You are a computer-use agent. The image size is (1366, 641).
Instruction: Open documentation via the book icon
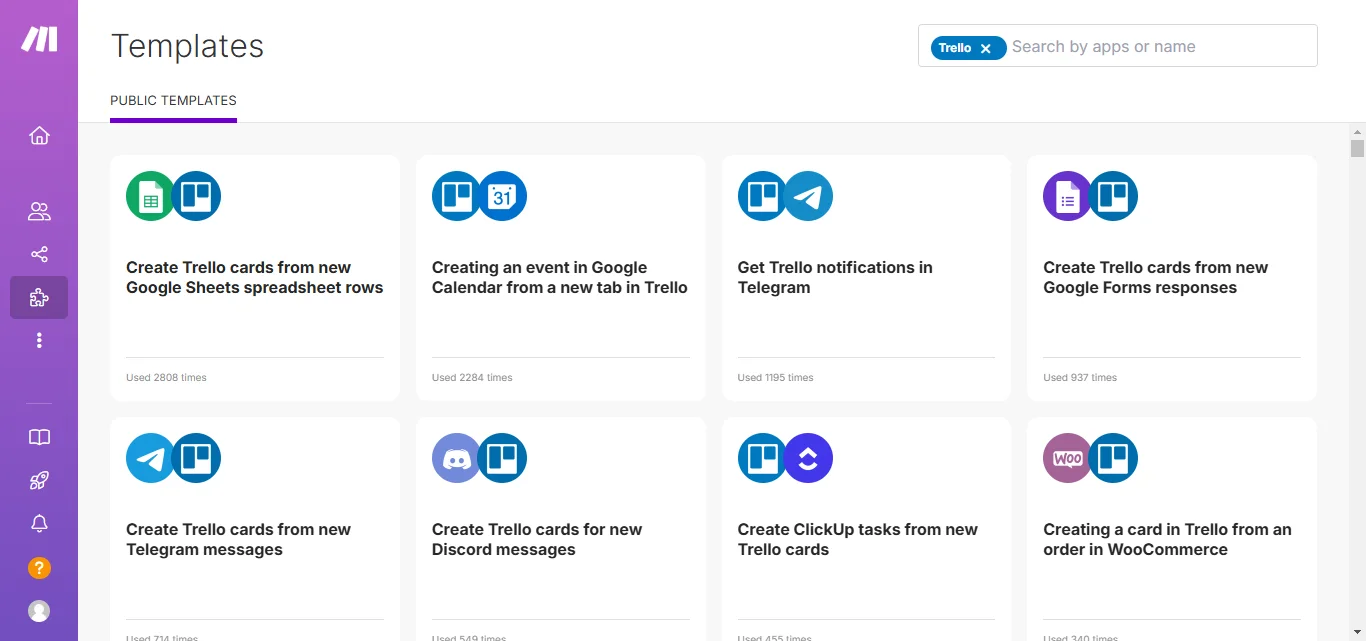(39, 436)
